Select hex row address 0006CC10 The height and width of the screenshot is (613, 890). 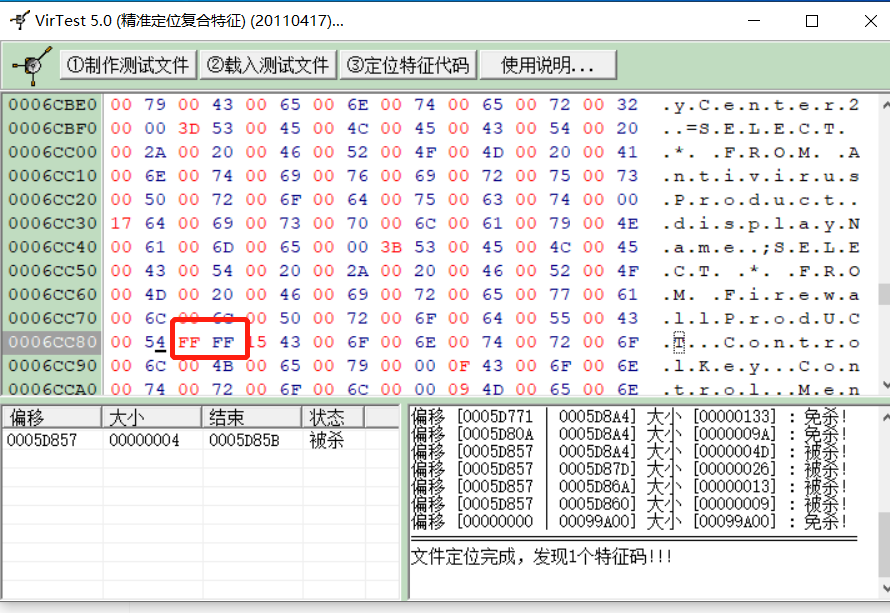53,176
